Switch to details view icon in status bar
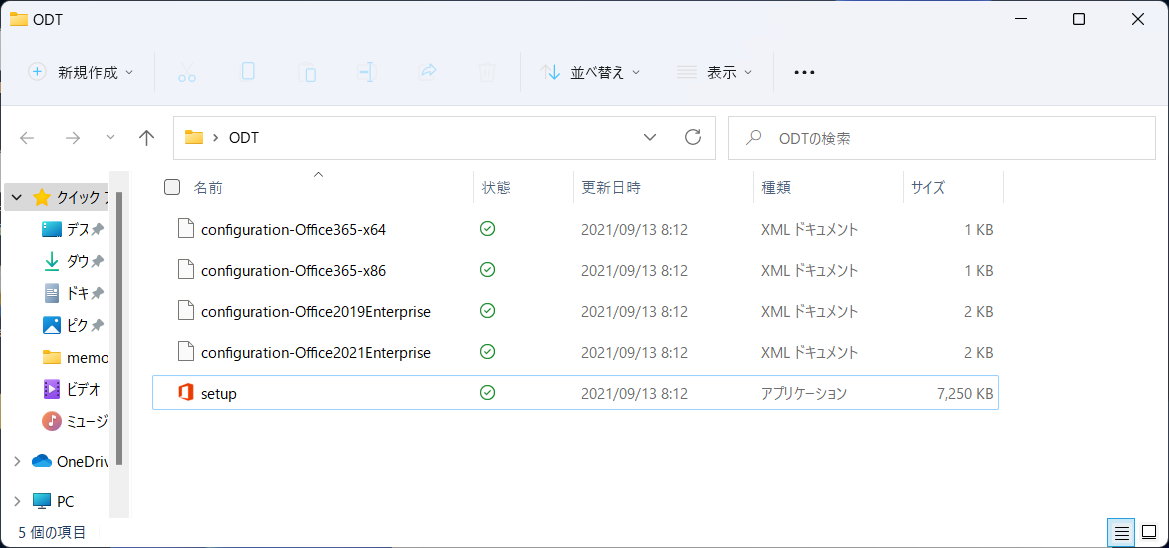1169x548 pixels. coord(1121,532)
